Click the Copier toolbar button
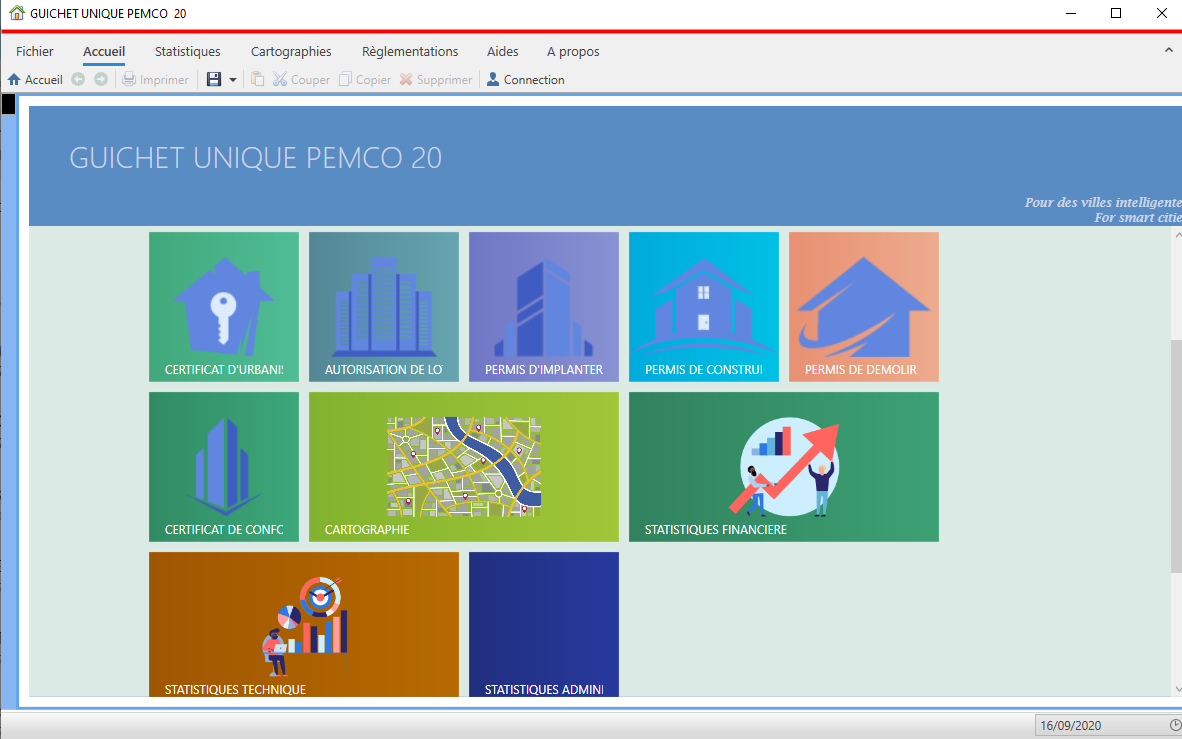Image resolution: width=1182 pixels, height=739 pixels. click(x=365, y=80)
